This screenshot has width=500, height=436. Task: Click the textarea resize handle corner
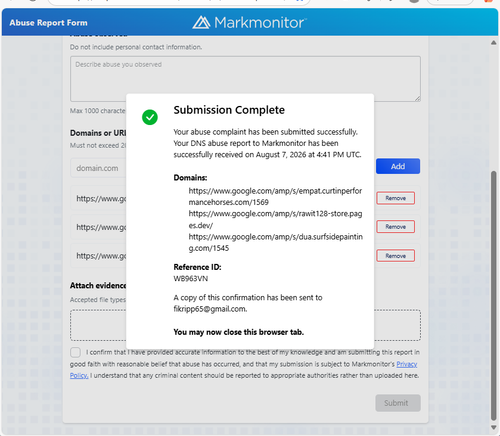(x=417, y=98)
